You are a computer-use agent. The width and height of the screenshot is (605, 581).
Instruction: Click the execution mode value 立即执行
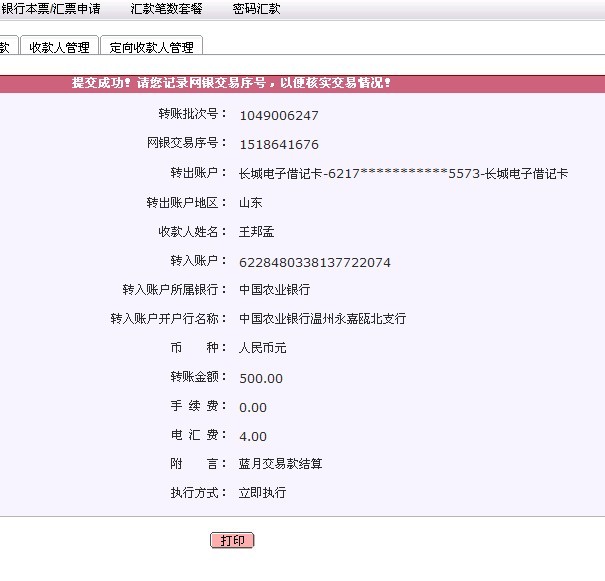point(262,494)
